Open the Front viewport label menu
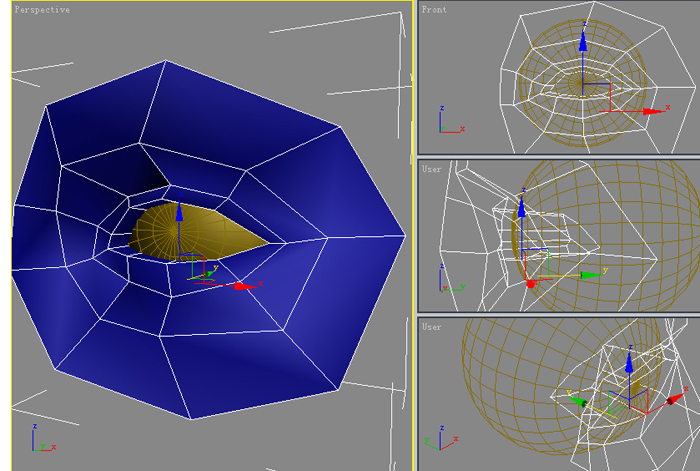This screenshot has height=471, width=700. [433, 9]
